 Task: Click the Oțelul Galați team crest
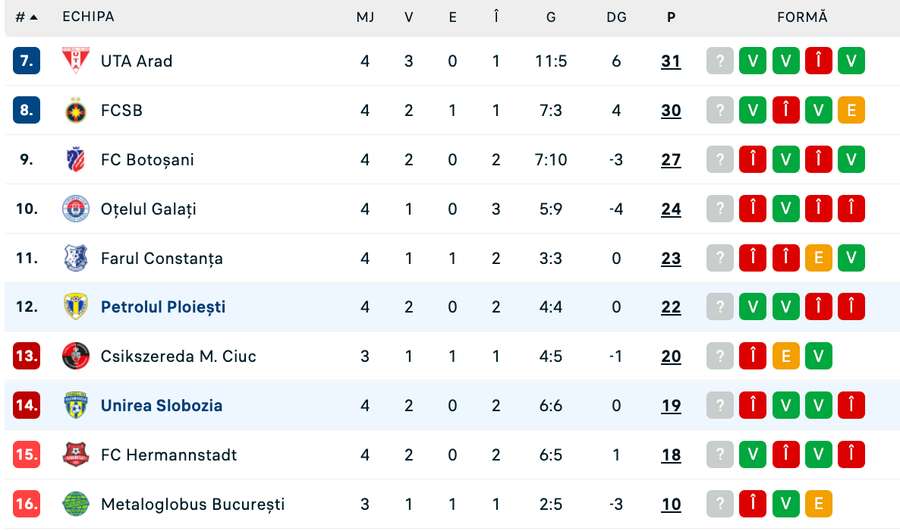pyautogui.click(x=75, y=209)
